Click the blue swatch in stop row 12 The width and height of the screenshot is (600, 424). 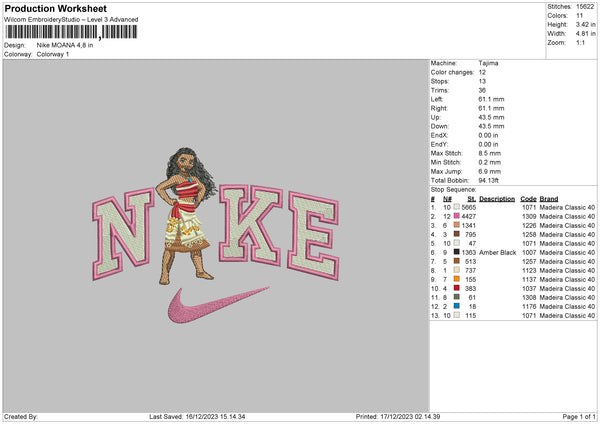tap(457, 306)
